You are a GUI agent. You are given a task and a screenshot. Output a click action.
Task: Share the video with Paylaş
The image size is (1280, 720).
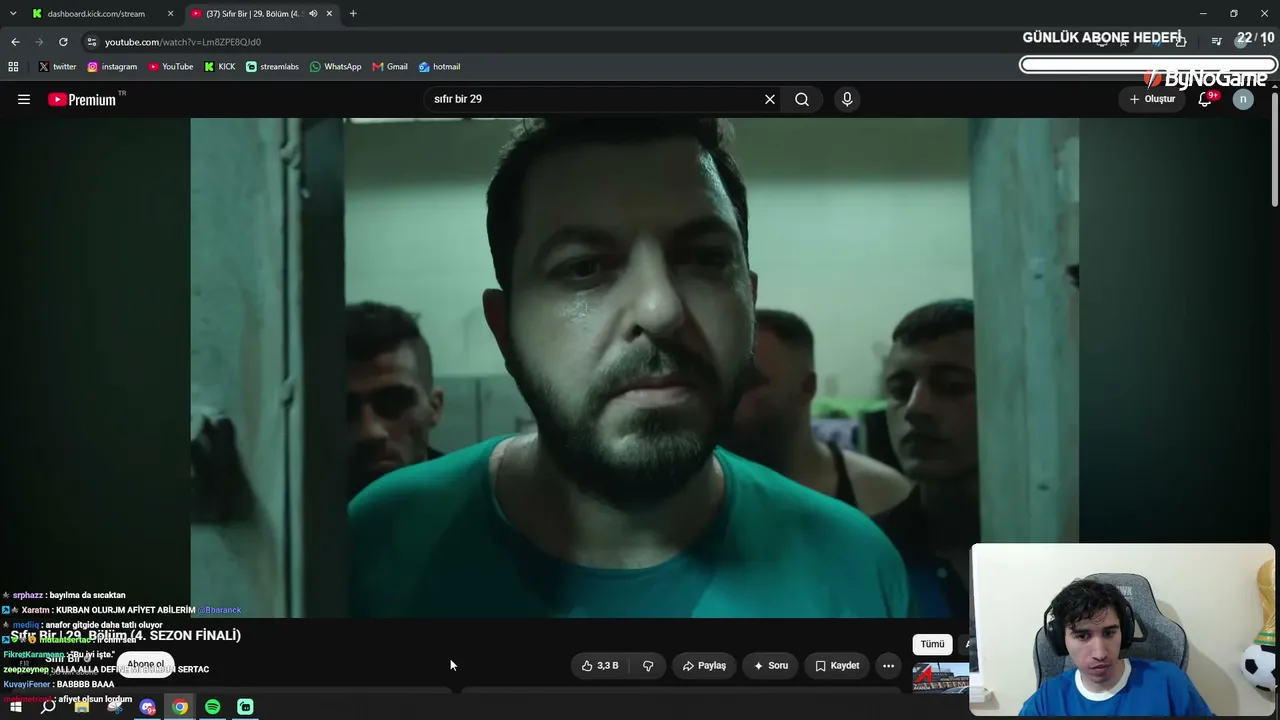(x=704, y=665)
